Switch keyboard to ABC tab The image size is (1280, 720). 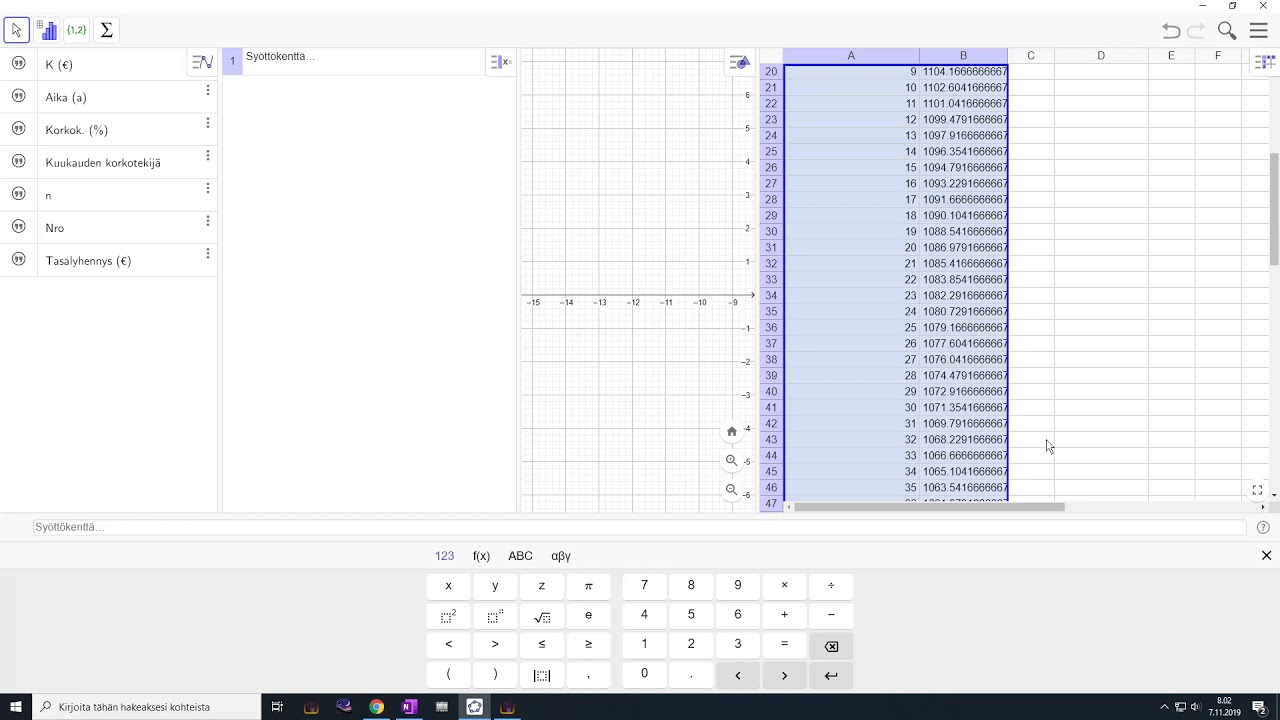point(520,556)
